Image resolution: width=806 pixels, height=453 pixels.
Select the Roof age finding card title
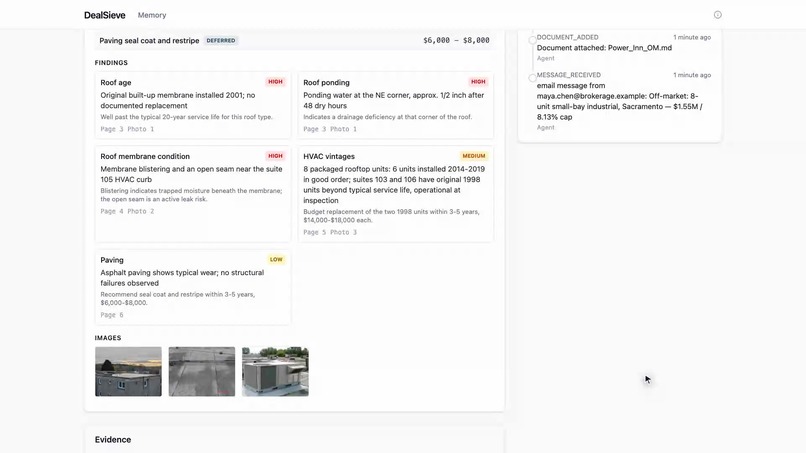(116, 82)
